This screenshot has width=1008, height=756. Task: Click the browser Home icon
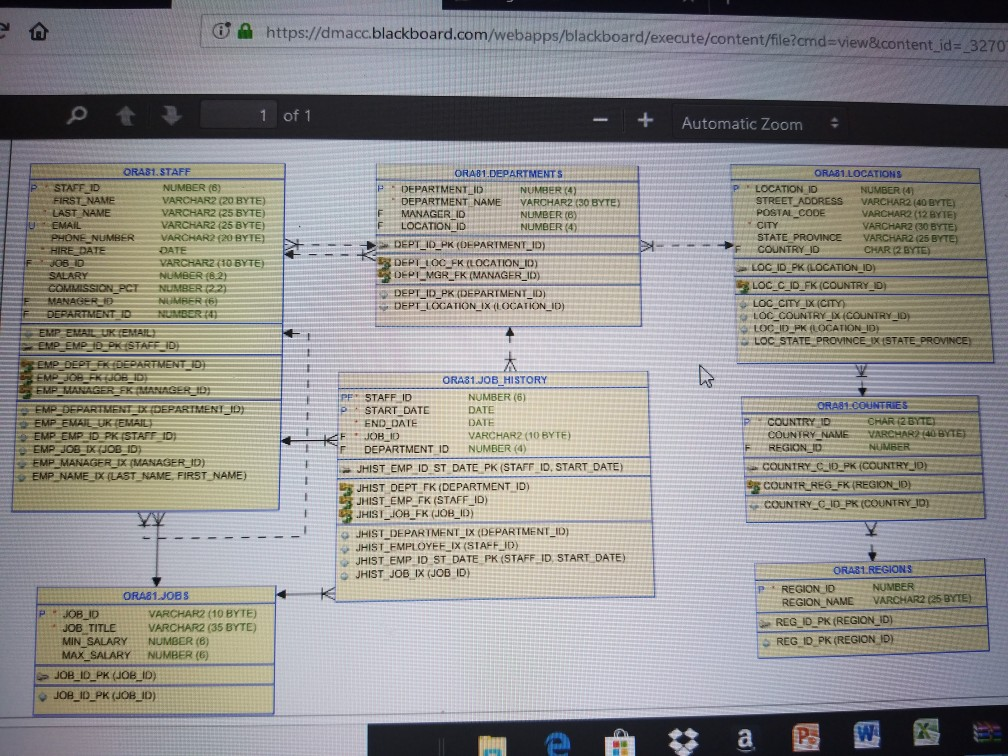point(39,31)
